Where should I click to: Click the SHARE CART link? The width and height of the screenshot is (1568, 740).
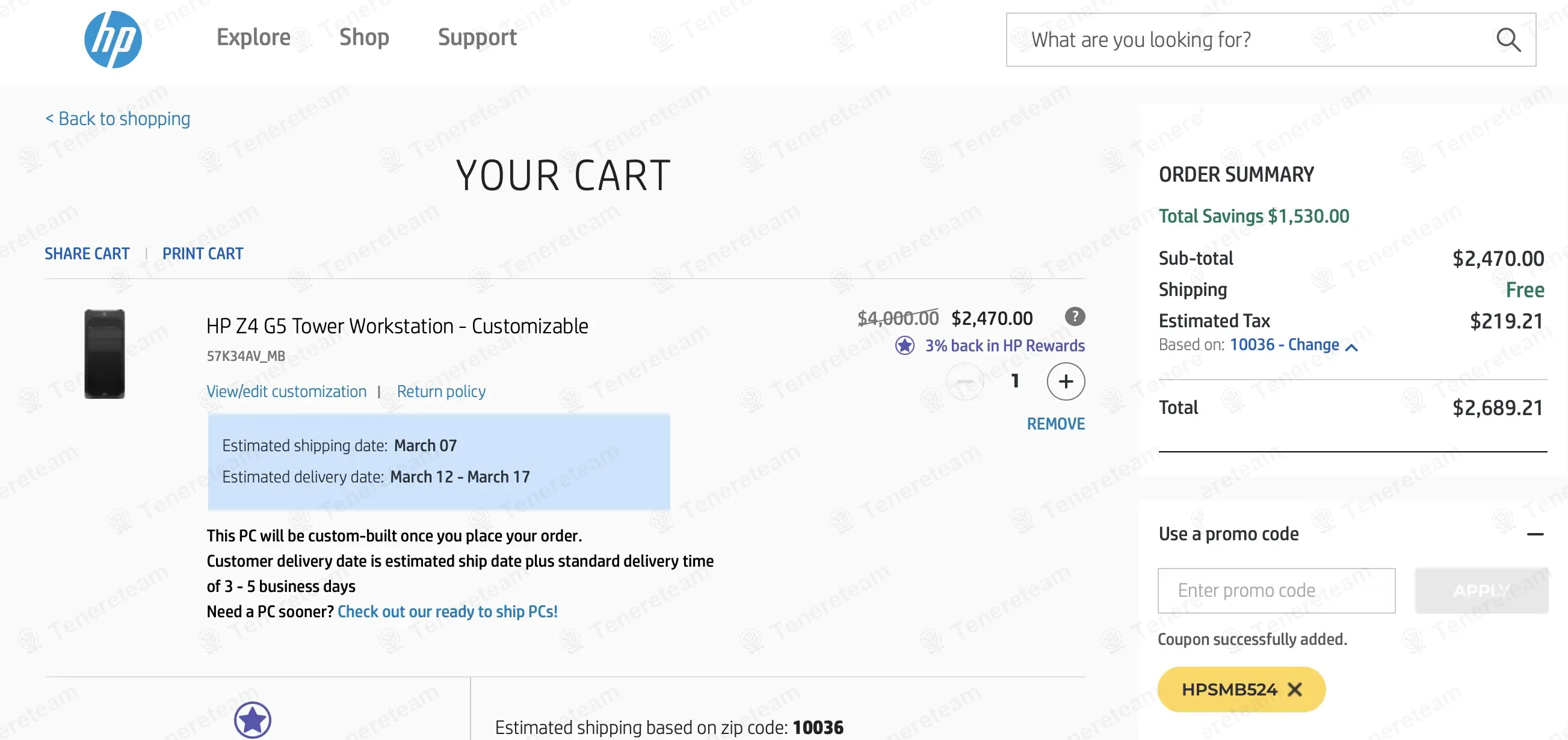coord(87,254)
